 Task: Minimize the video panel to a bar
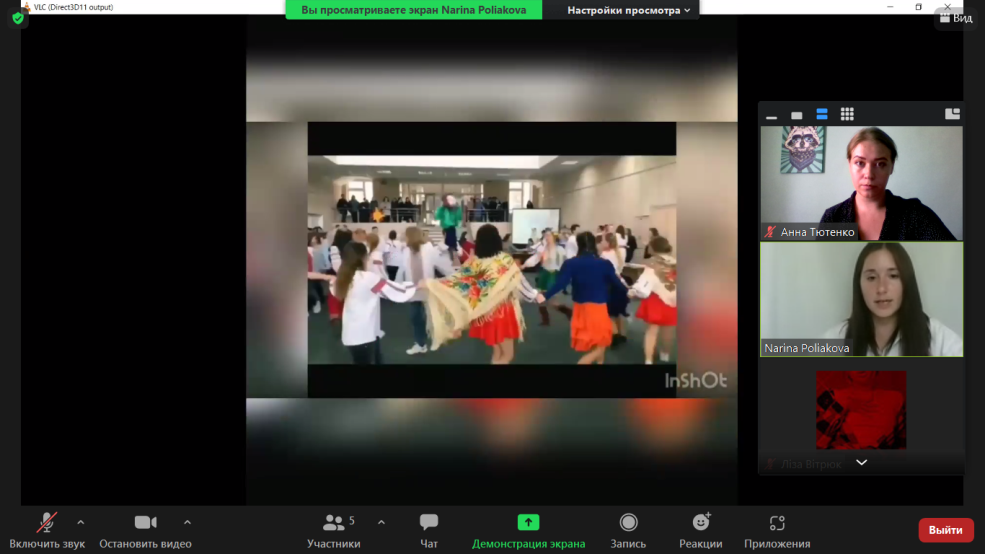click(771, 116)
